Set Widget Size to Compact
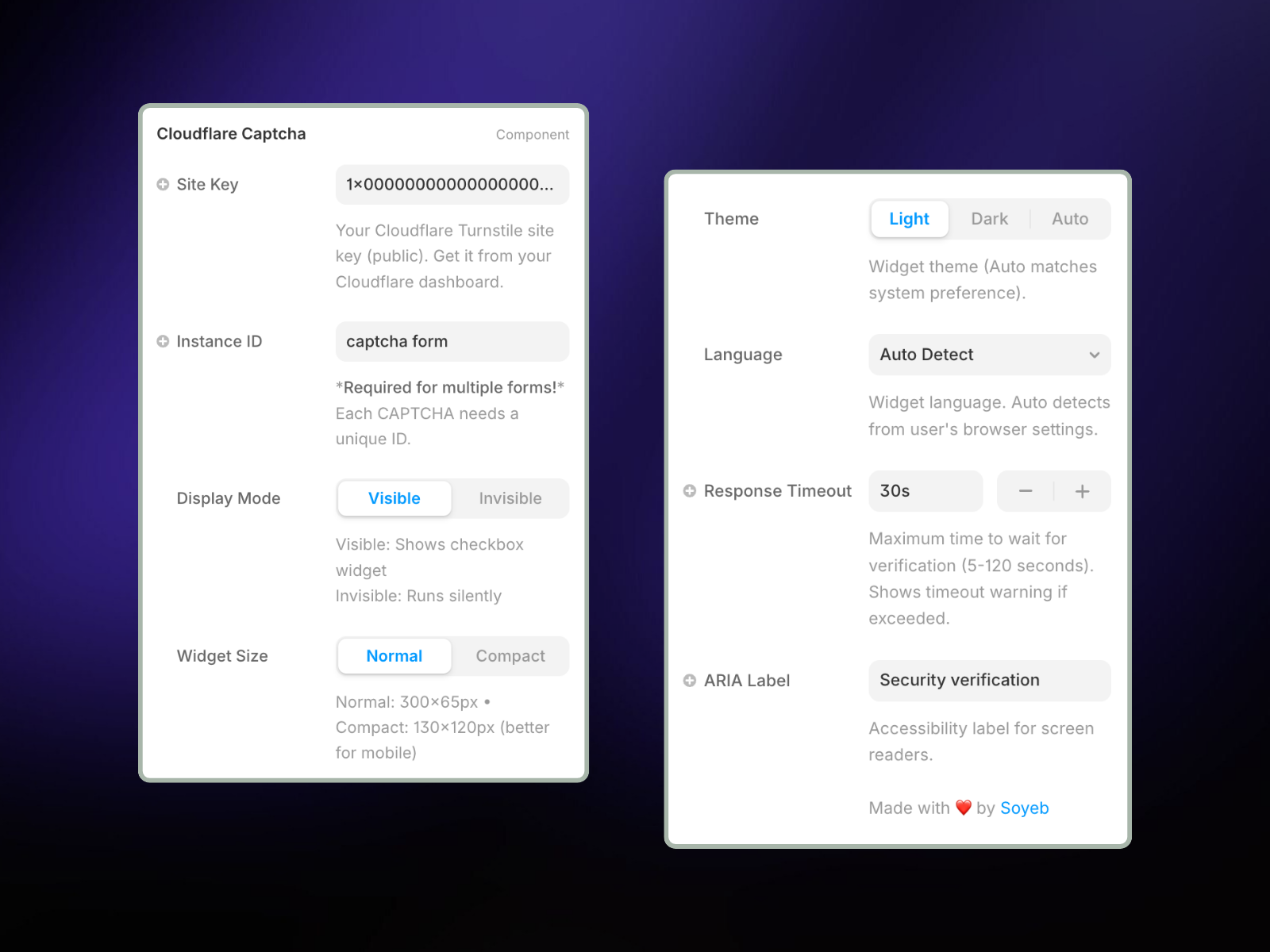 point(510,656)
